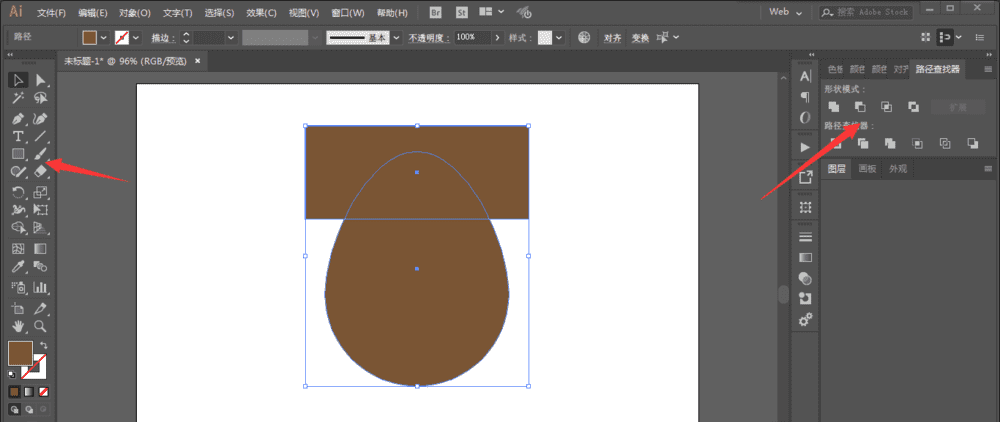
Task: Open the 基本 brush definition dropdown
Action: pos(396,37)
